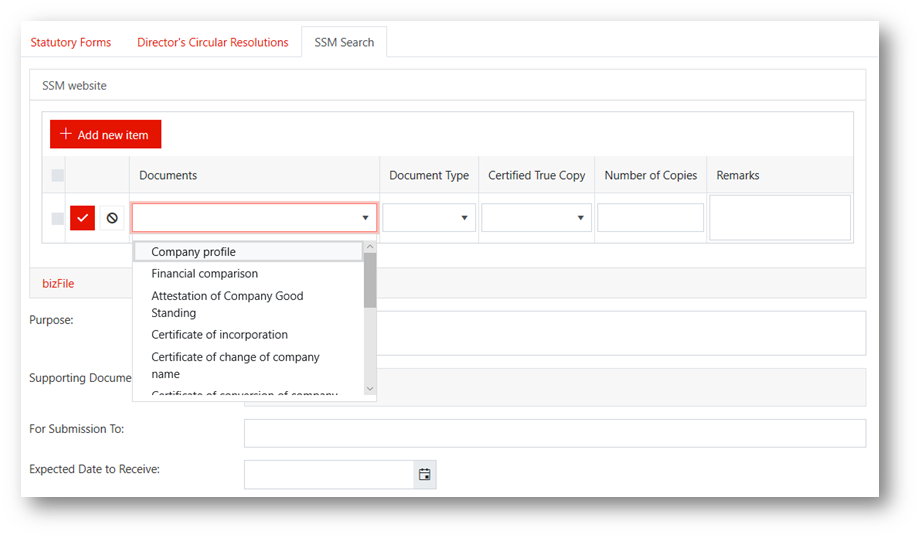Switch to the Statutory Forms tab
The width and height of the screenshot is (921, 539).
[70, 42]
